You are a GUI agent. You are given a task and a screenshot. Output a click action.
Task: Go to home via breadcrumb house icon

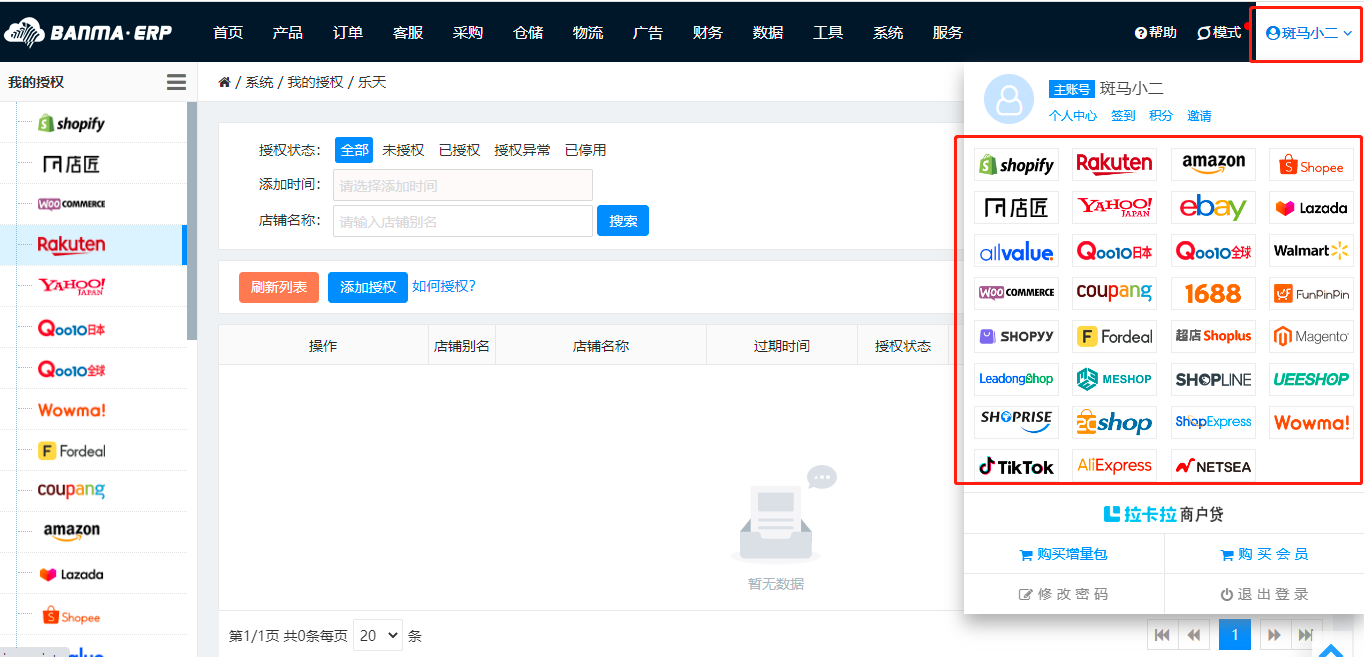click(x=225, y=82)
